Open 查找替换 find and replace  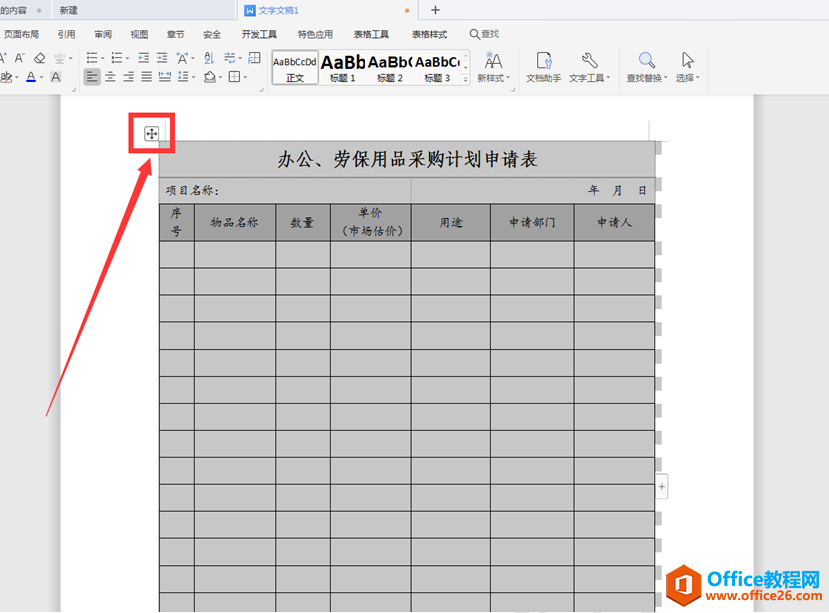pyautogui.click(x=647, y=67)
